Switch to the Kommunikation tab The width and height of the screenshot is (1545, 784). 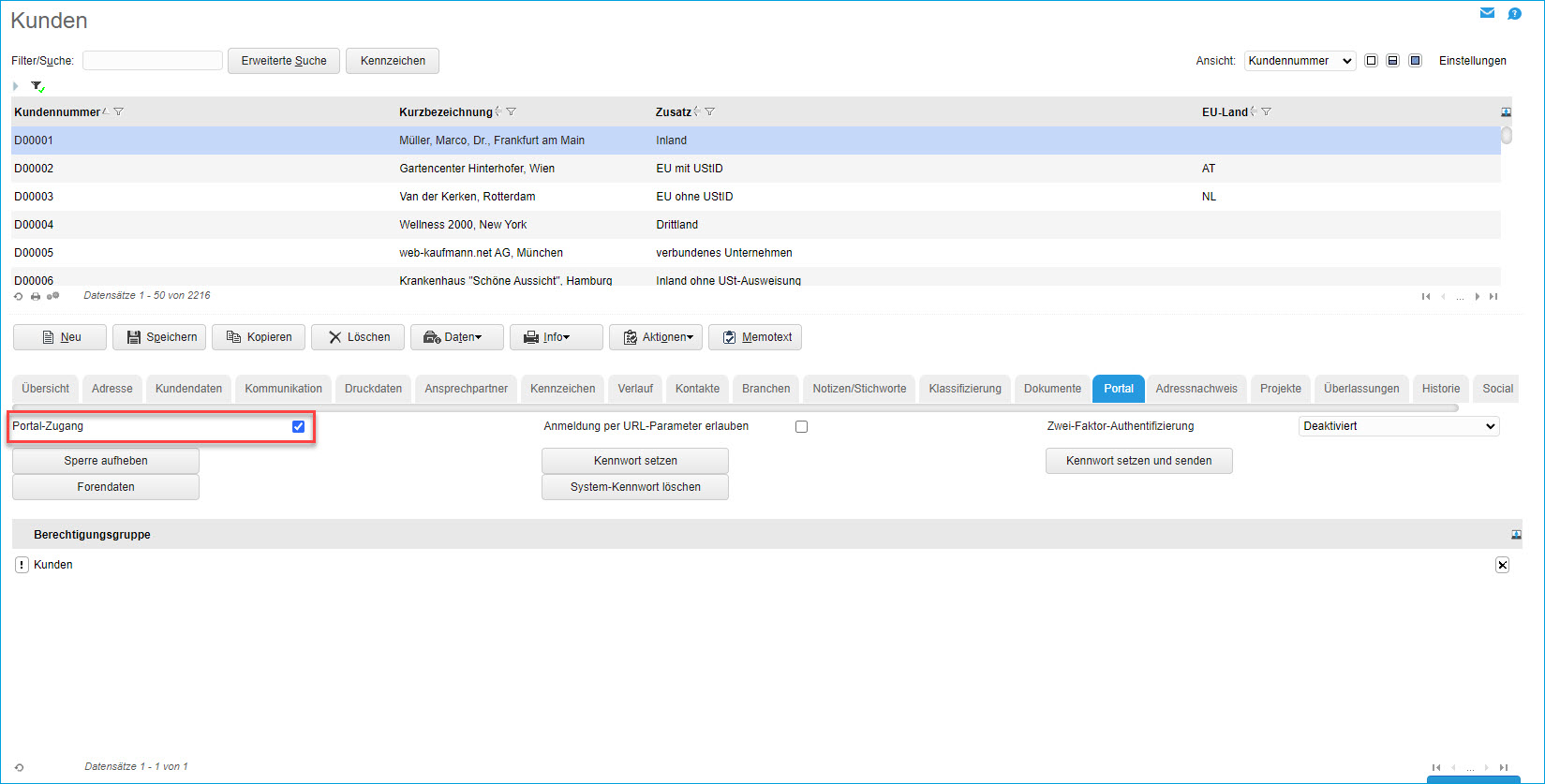click(283, 389)
